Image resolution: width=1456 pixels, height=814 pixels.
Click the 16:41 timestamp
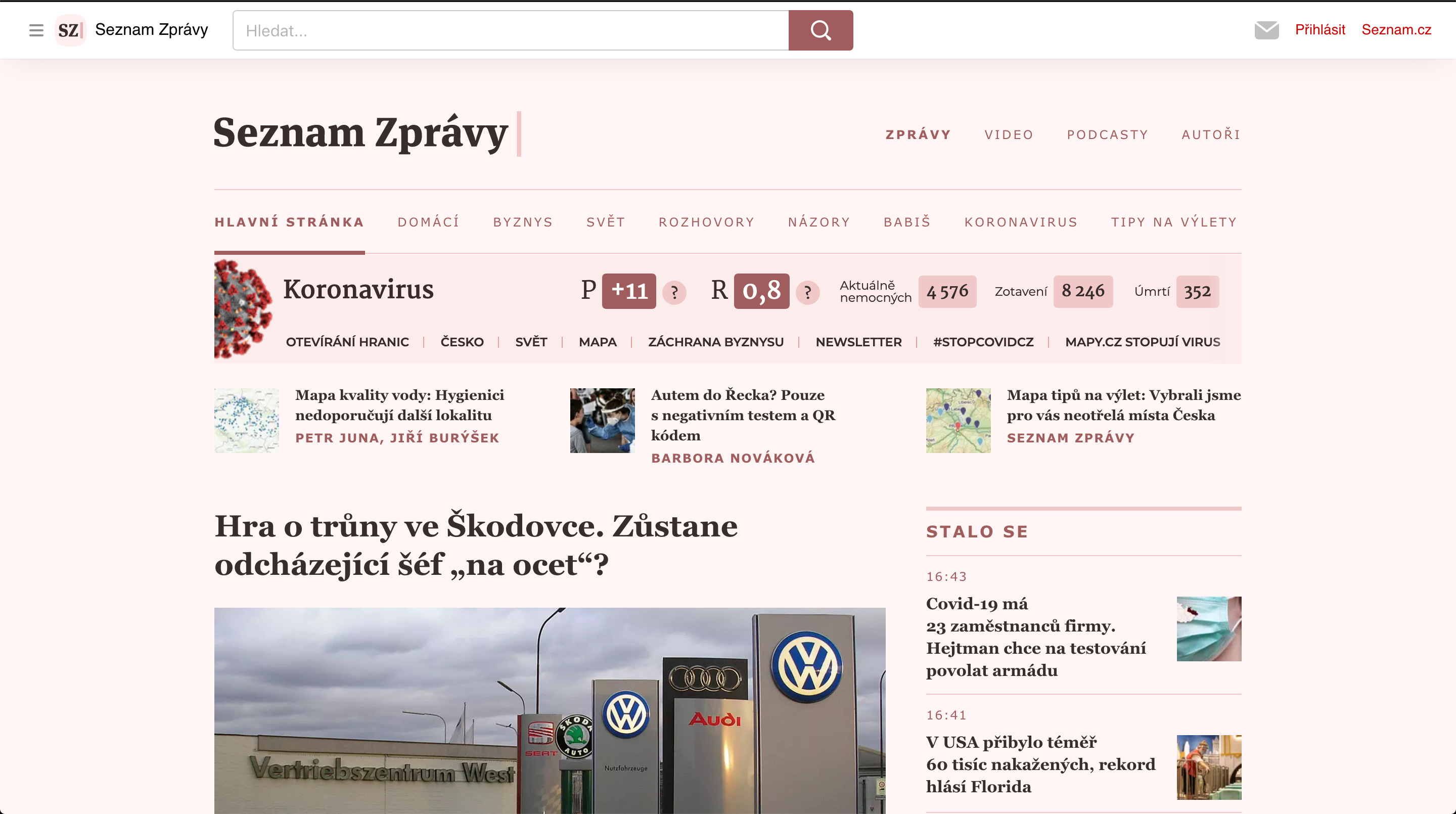(x=946, y=715)
